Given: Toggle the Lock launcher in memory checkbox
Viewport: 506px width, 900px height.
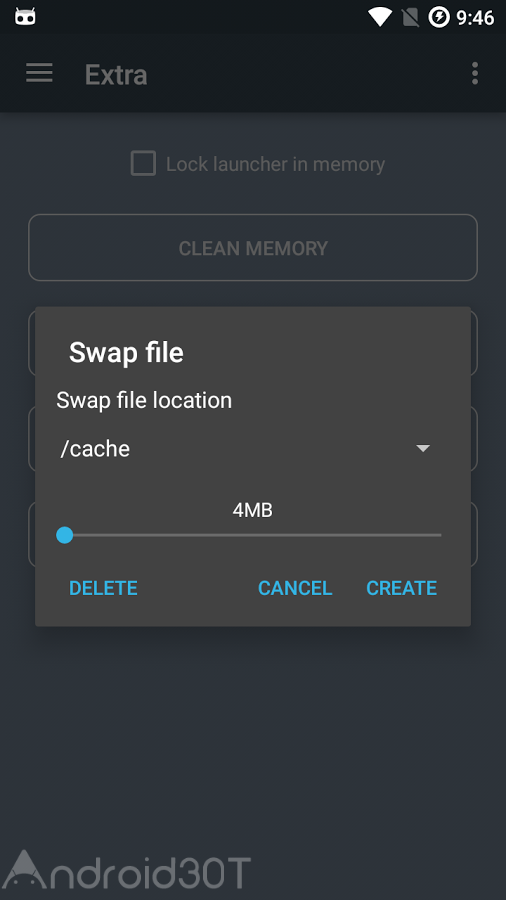Looking at the screenshot, I should click(x=143, y=164).
